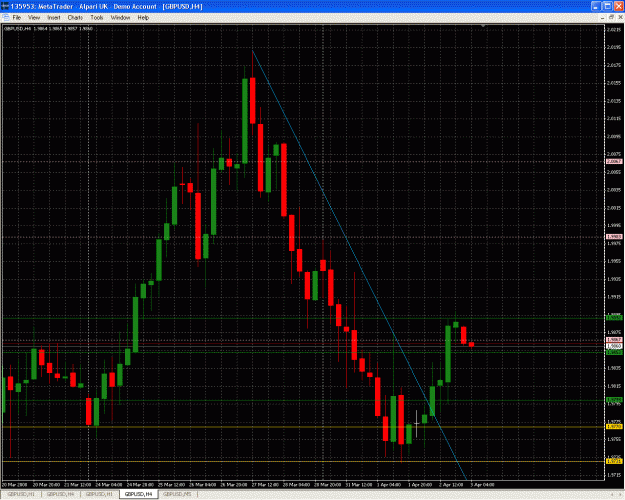Click the 1.9715 price scale value
This screenshot has width=625, height=500.
[x=614, y=475]
